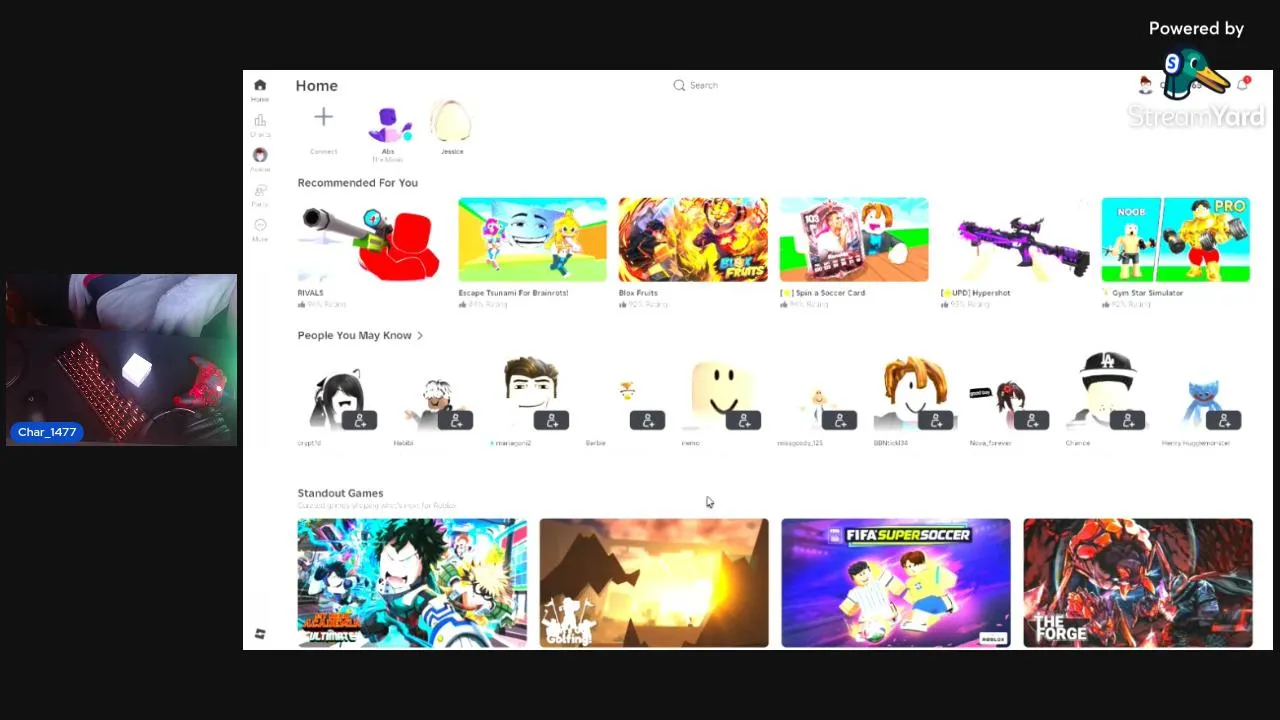
Task: Add friend button on memo
Action: 744,420
